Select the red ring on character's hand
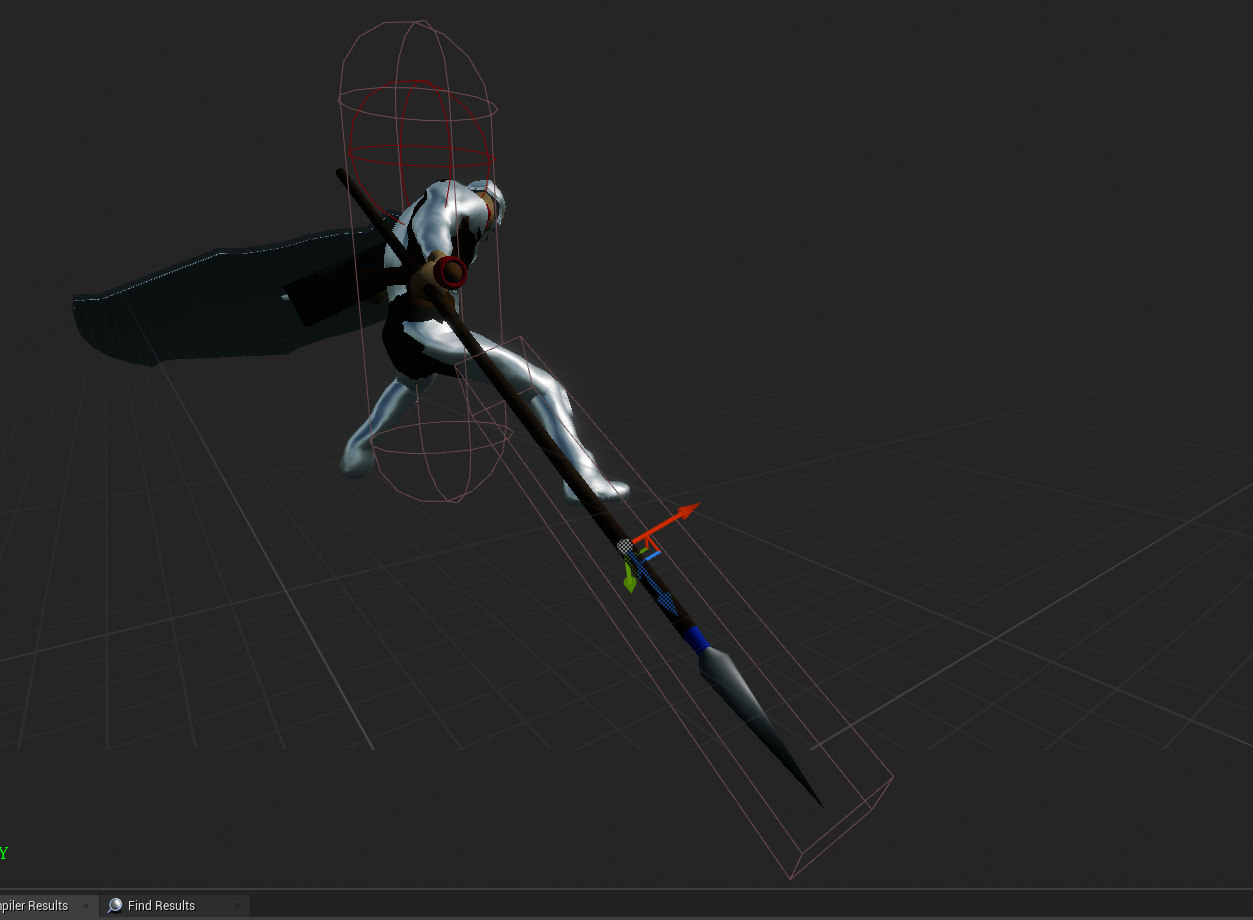1253x920 pixels. pos(452,272)
